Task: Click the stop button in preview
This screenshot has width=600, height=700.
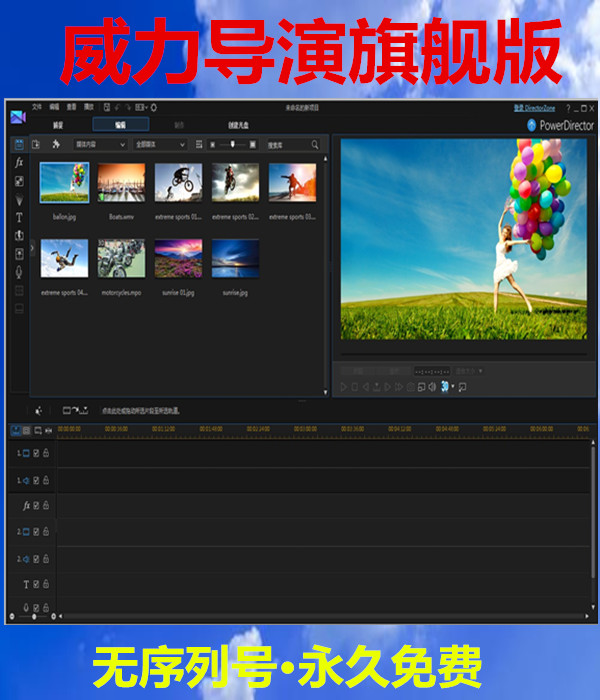Action: pos(354,387)
